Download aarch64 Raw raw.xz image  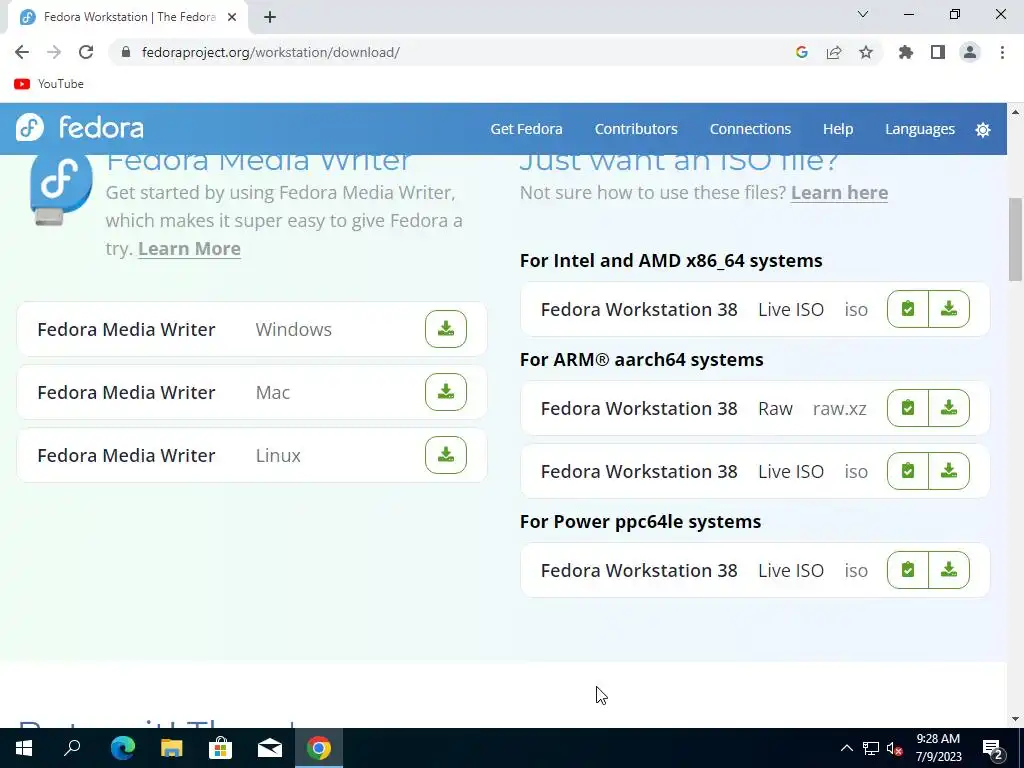tap(949, 408)
